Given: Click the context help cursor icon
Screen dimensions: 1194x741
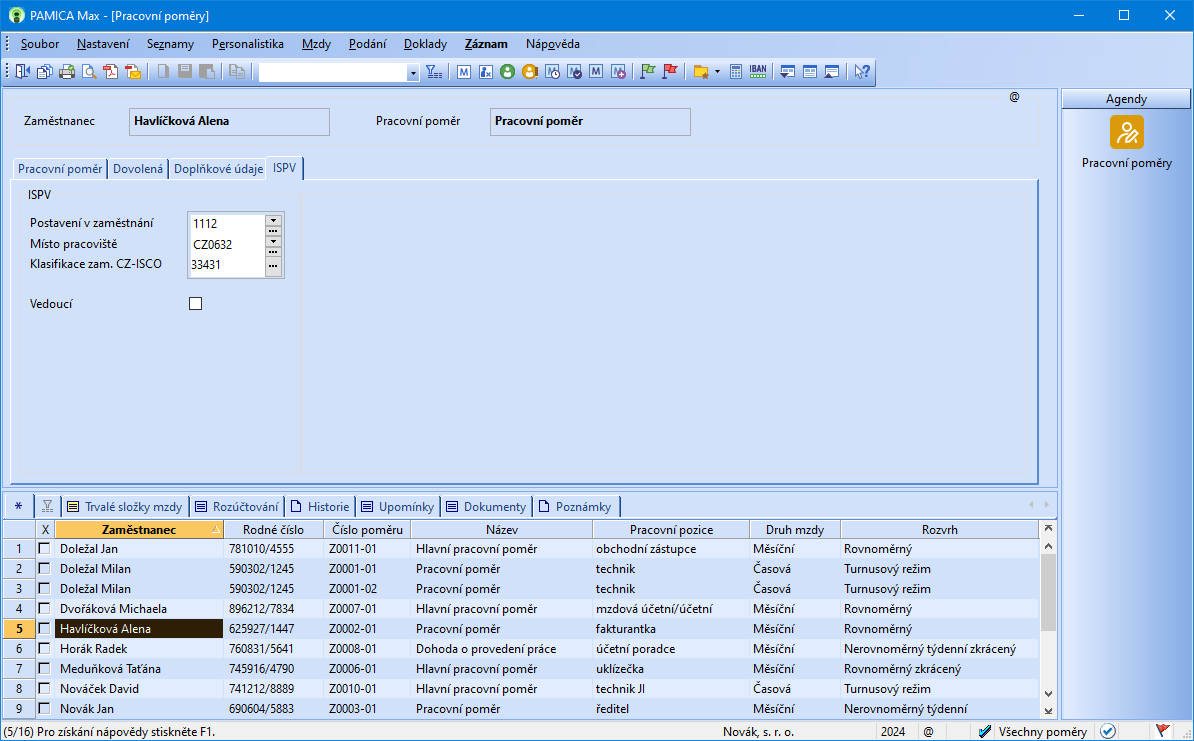Looking at the screenshot, I should tap(861, 72).
